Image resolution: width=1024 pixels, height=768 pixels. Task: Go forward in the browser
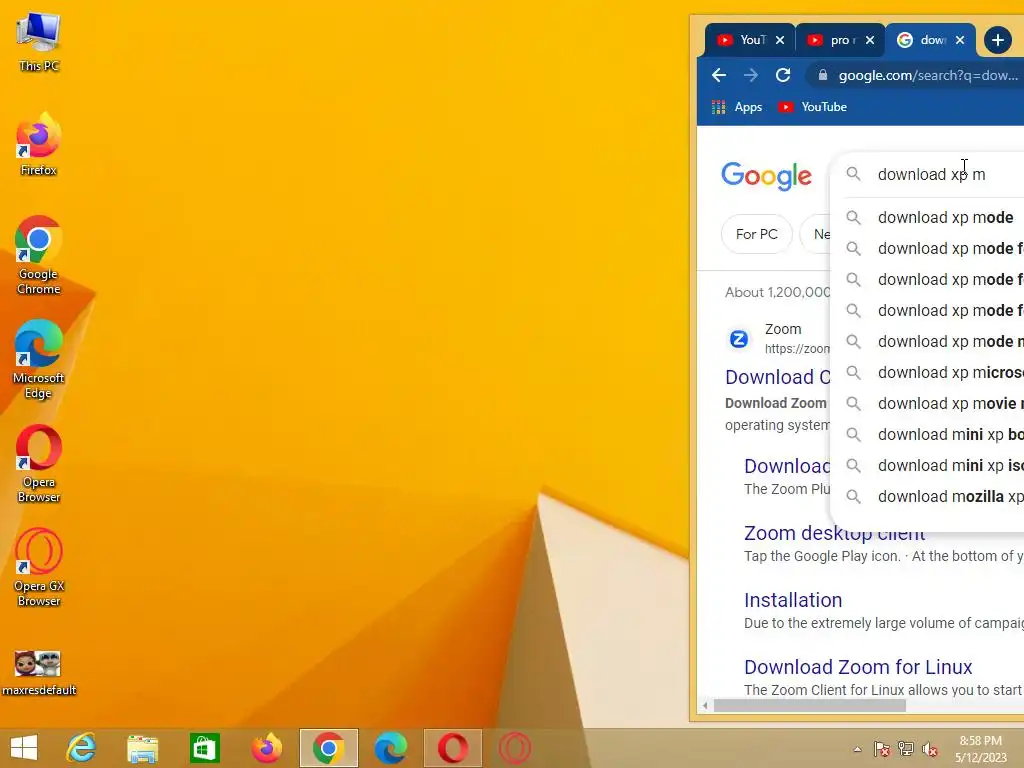[751, 75]
